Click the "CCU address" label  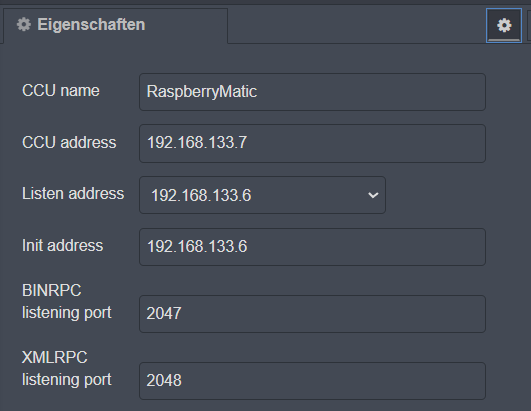point(69,142)
